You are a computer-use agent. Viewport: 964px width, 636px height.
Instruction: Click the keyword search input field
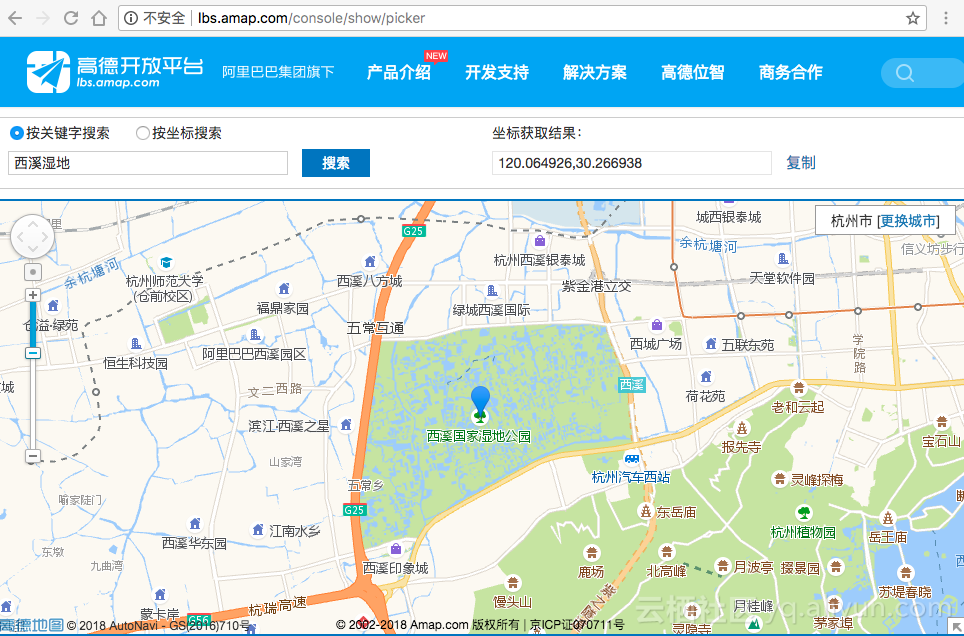pyautogui.click(x=148, y=163)
